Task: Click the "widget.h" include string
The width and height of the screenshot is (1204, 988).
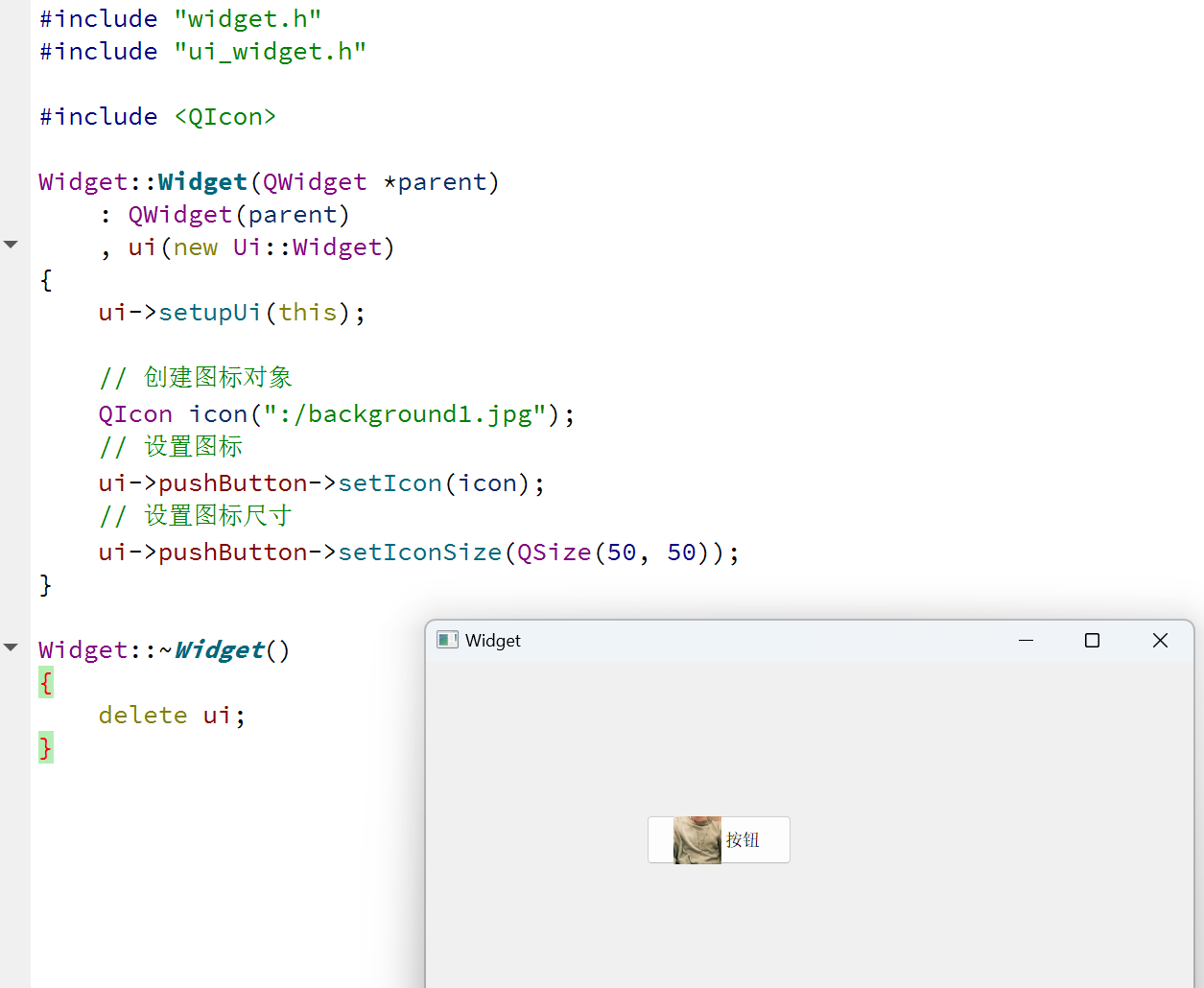Action: tap(248, 19)
